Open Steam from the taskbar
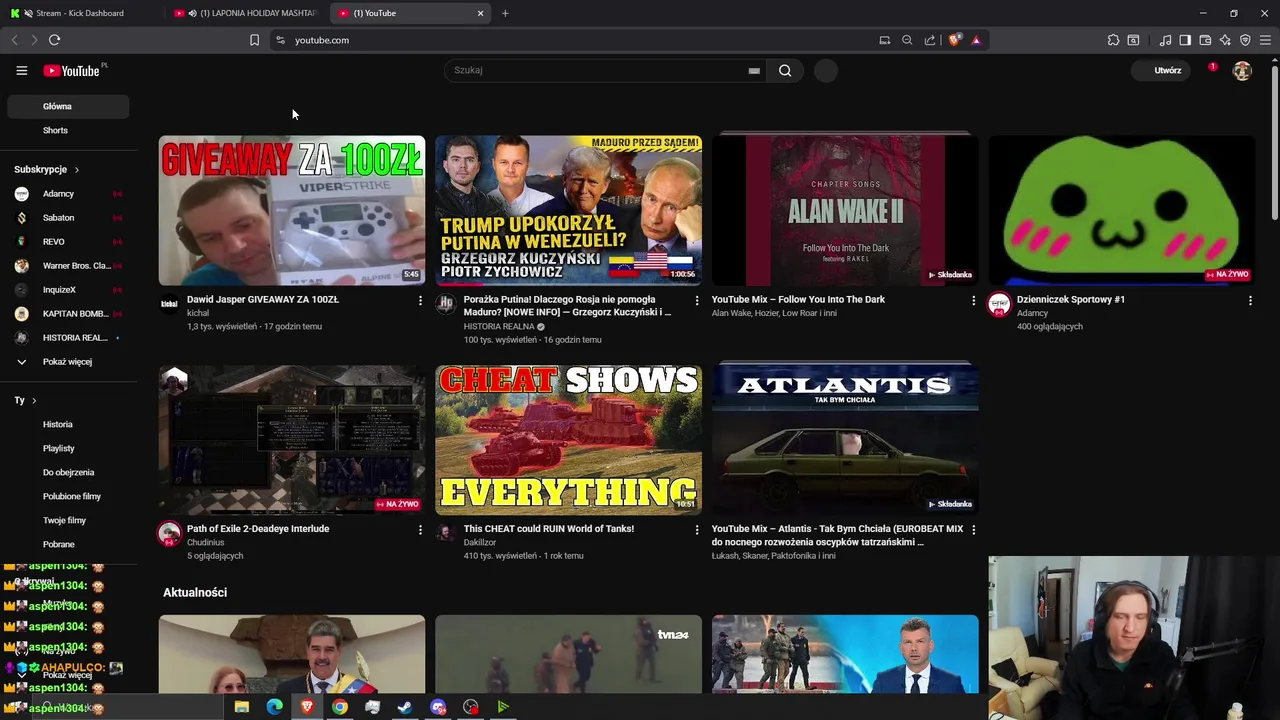1280x720 pixels. tap(405, 707)
